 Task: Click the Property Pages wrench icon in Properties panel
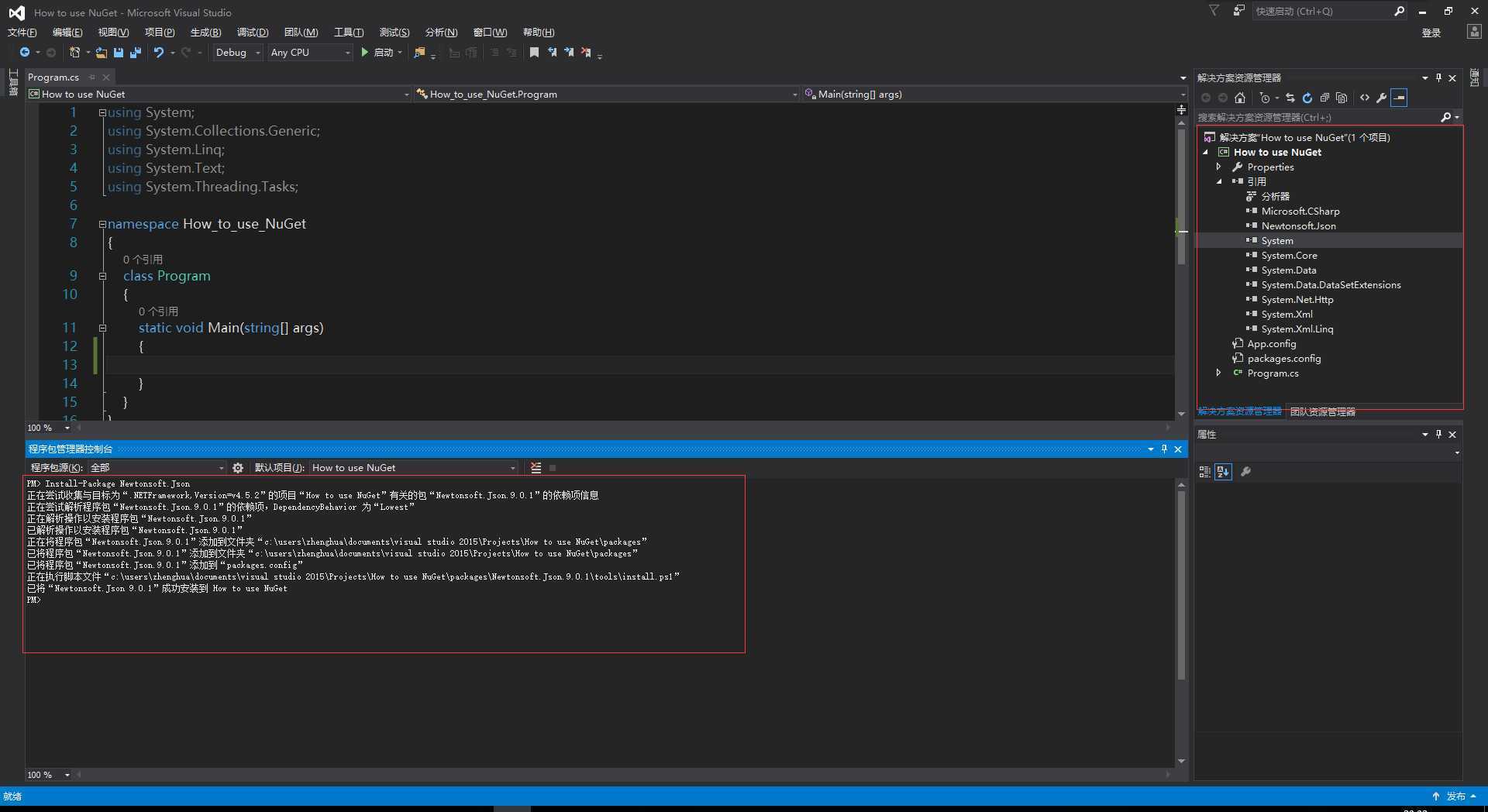[1245, 471]
